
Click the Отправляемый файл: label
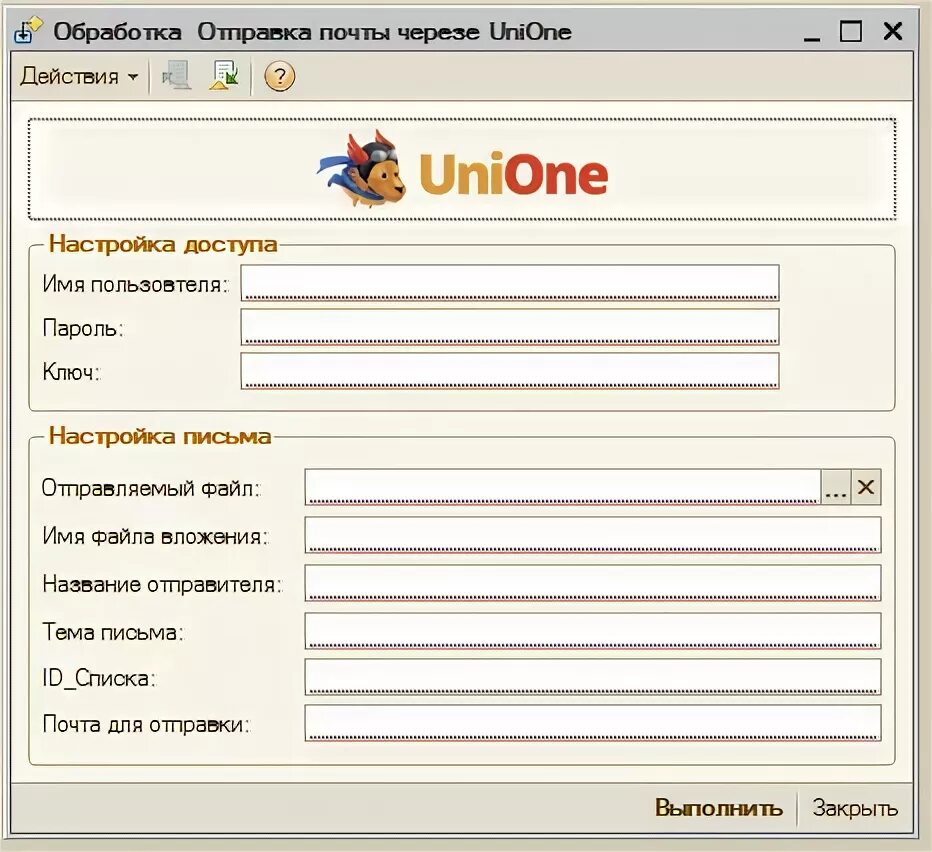pos(152,489)
